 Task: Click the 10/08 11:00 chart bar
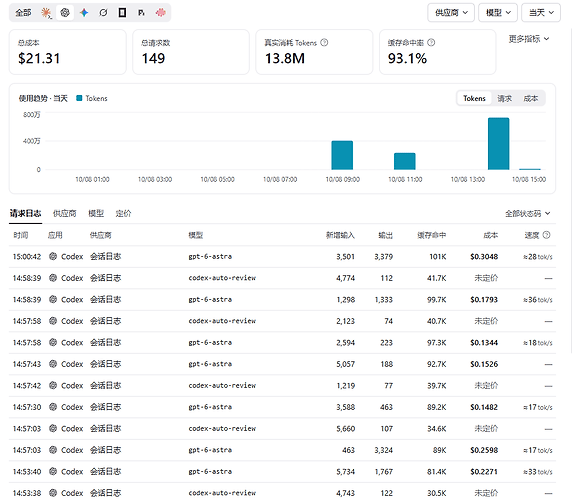[x=405, y=161]
